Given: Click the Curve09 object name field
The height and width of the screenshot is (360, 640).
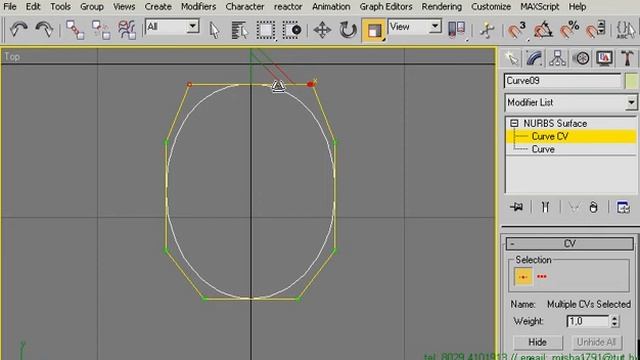Looking at the screenshot, I should click(x=562, y=81).
